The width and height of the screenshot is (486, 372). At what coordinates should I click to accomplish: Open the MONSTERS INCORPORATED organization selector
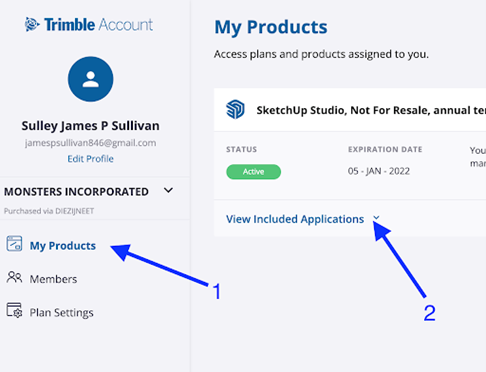[76, 192]
